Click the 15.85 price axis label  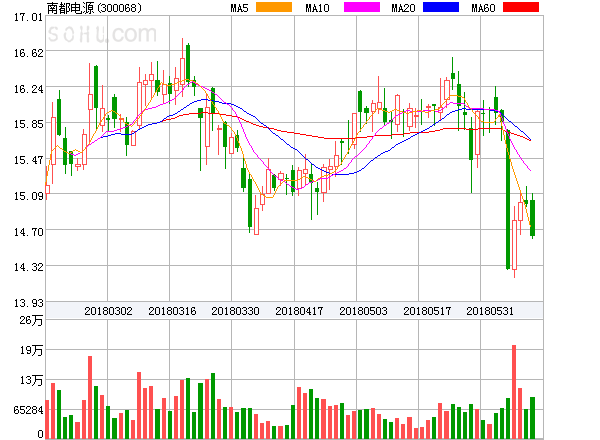coord(28,124)
